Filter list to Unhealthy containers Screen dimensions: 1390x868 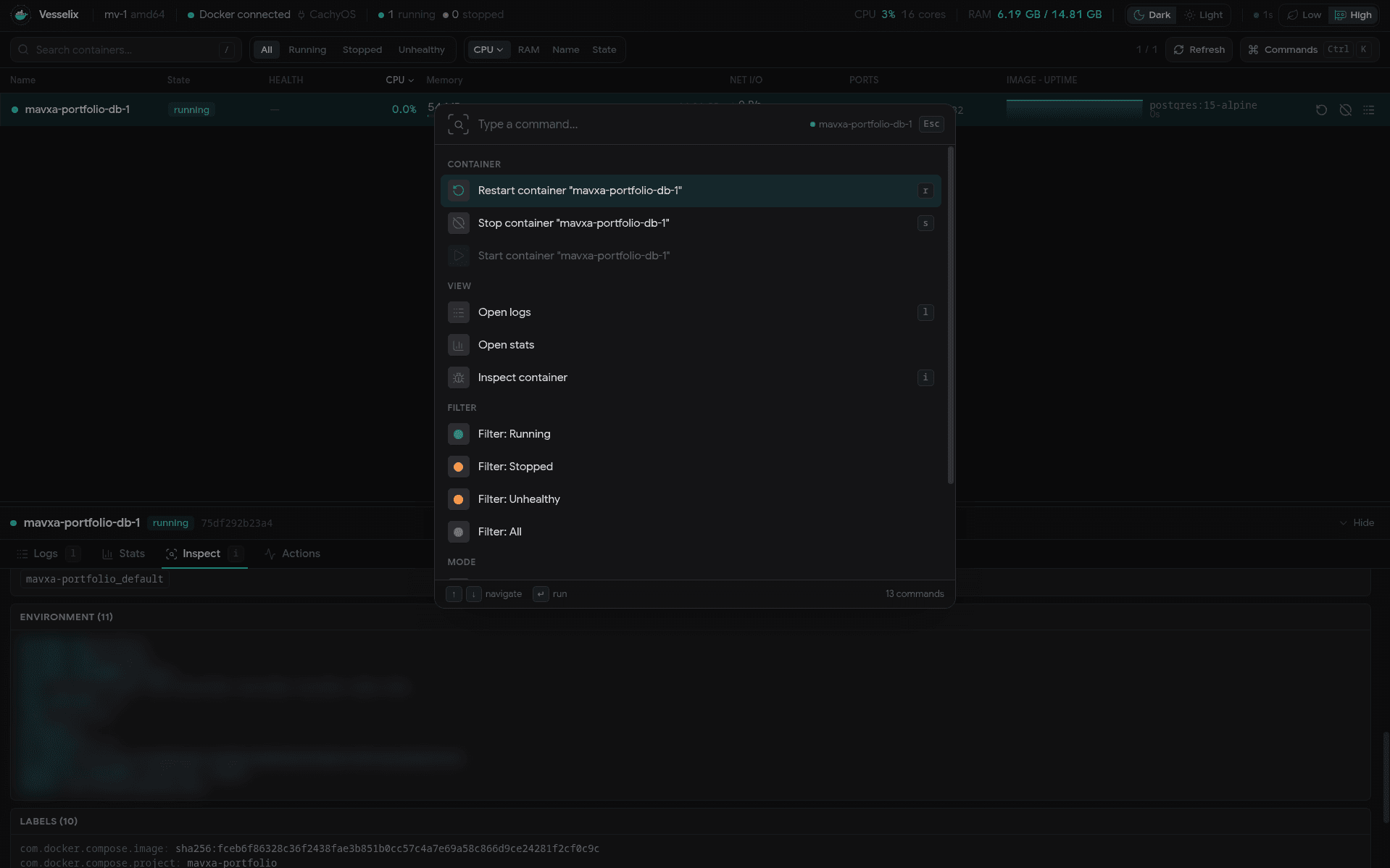point(422,50)
